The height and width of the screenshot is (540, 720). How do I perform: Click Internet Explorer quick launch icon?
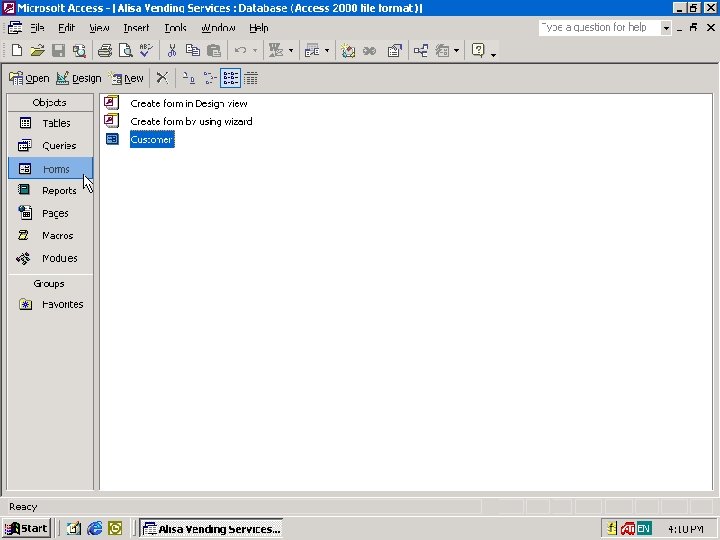coord(95,529)
